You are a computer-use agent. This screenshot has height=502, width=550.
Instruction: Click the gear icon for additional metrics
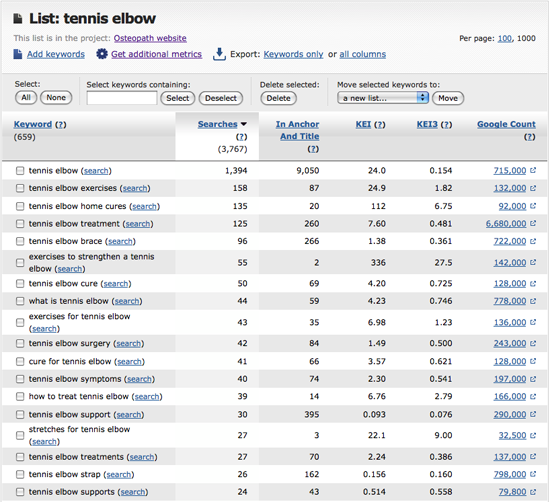point(102,54)
